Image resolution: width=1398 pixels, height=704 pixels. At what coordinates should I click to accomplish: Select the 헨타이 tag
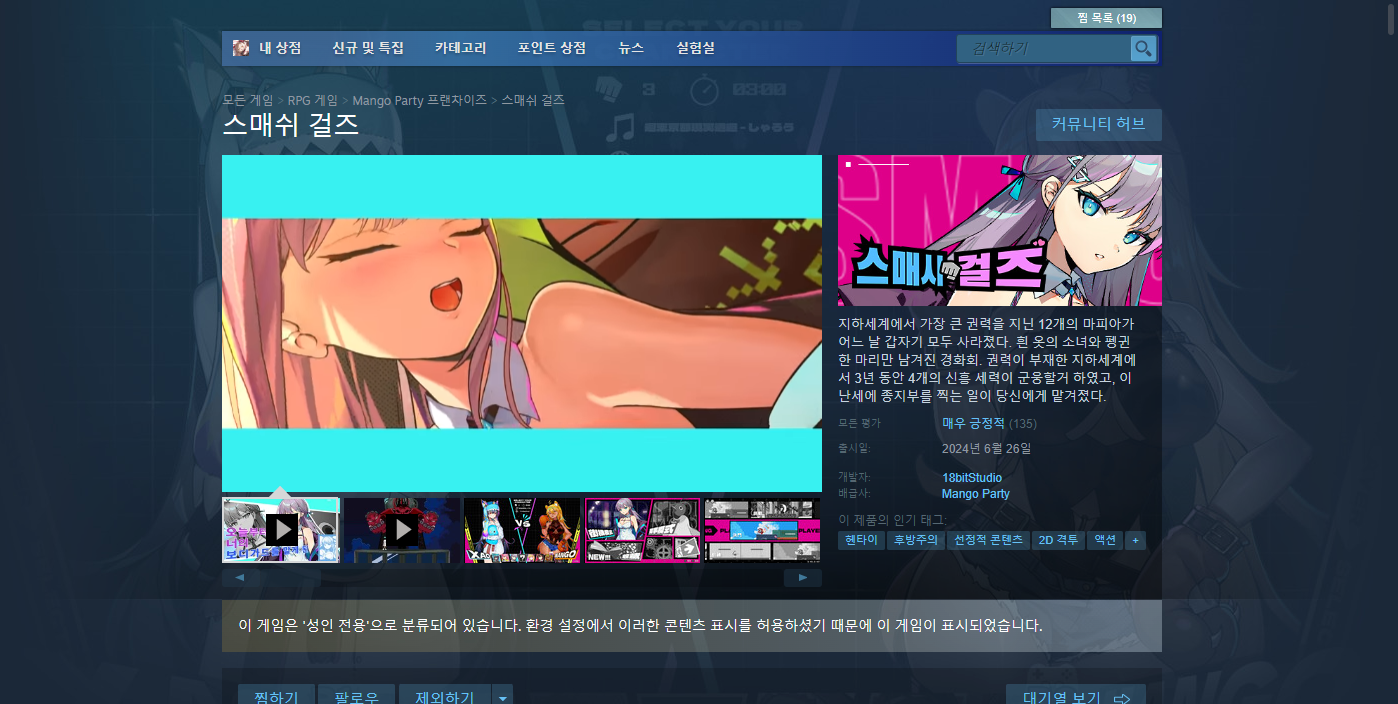(861, 540)
